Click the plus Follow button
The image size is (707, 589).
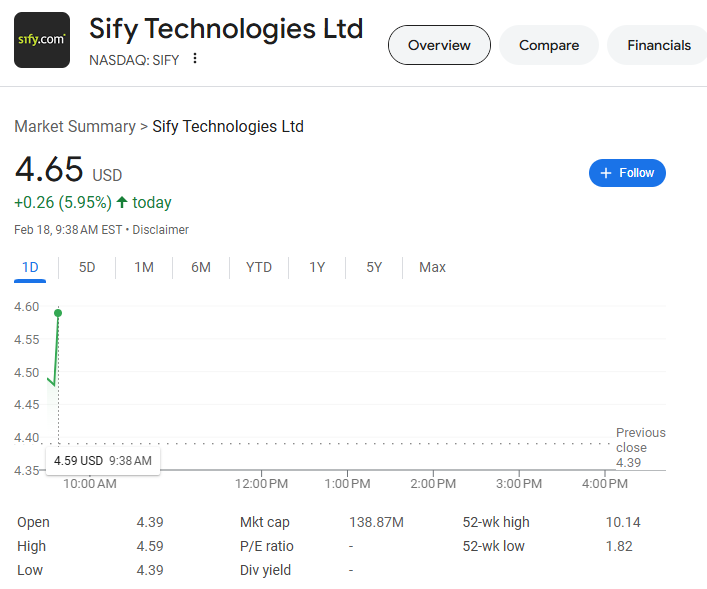click(627, 173)
